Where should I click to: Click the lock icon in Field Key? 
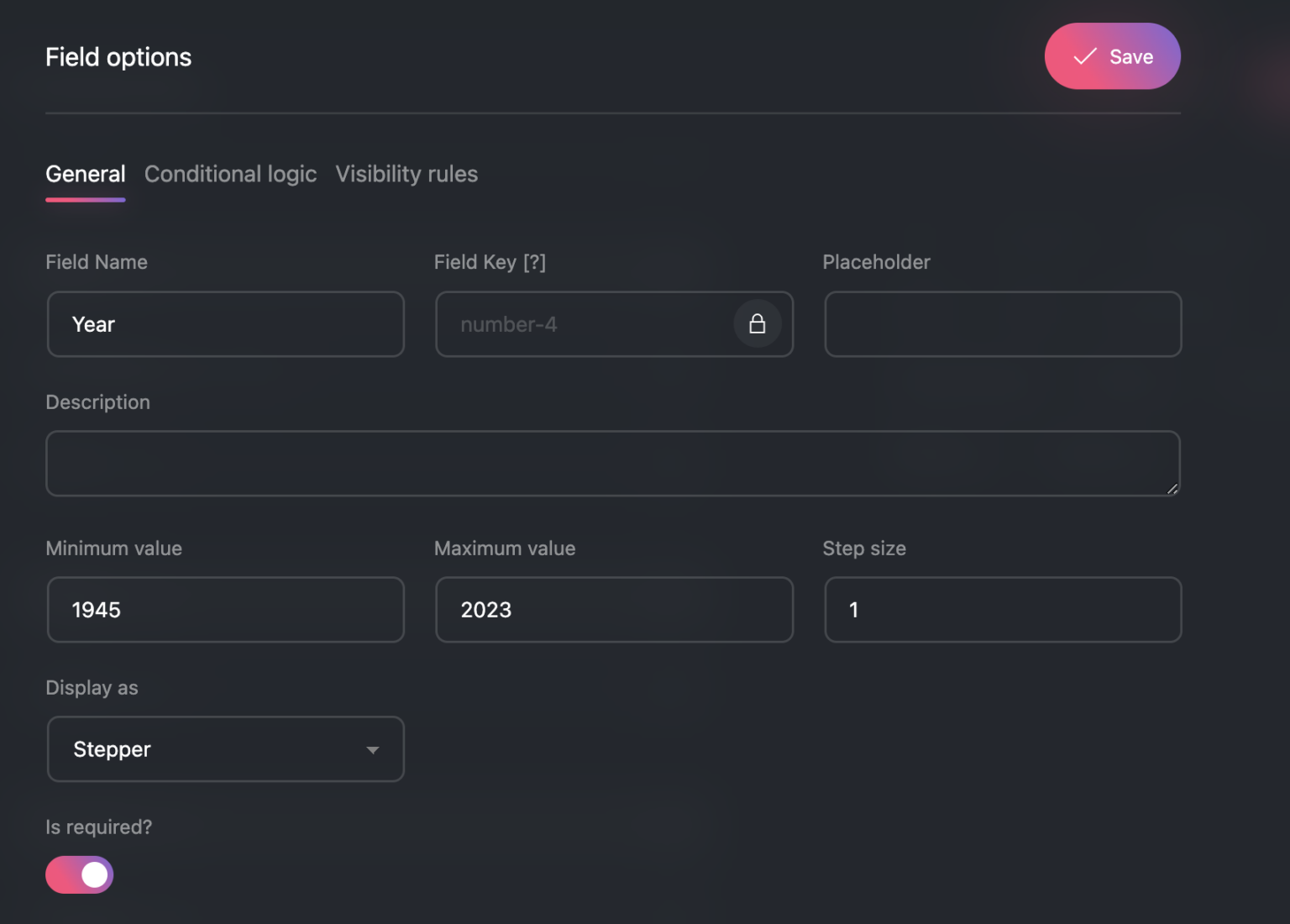coord(757,324)
